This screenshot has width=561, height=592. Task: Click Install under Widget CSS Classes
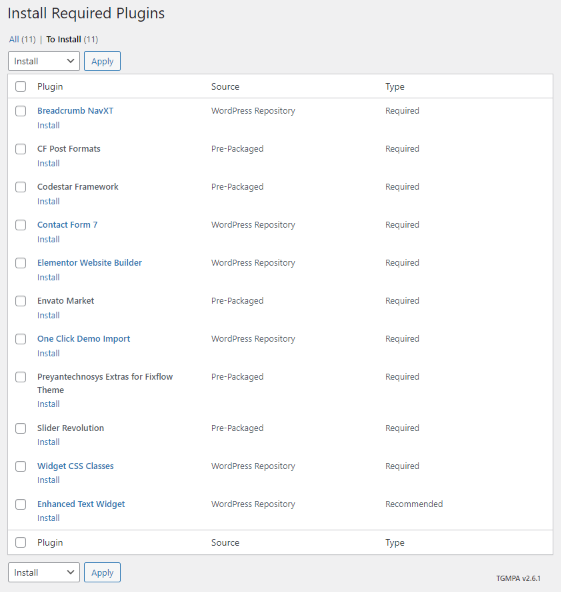(48, 480)
